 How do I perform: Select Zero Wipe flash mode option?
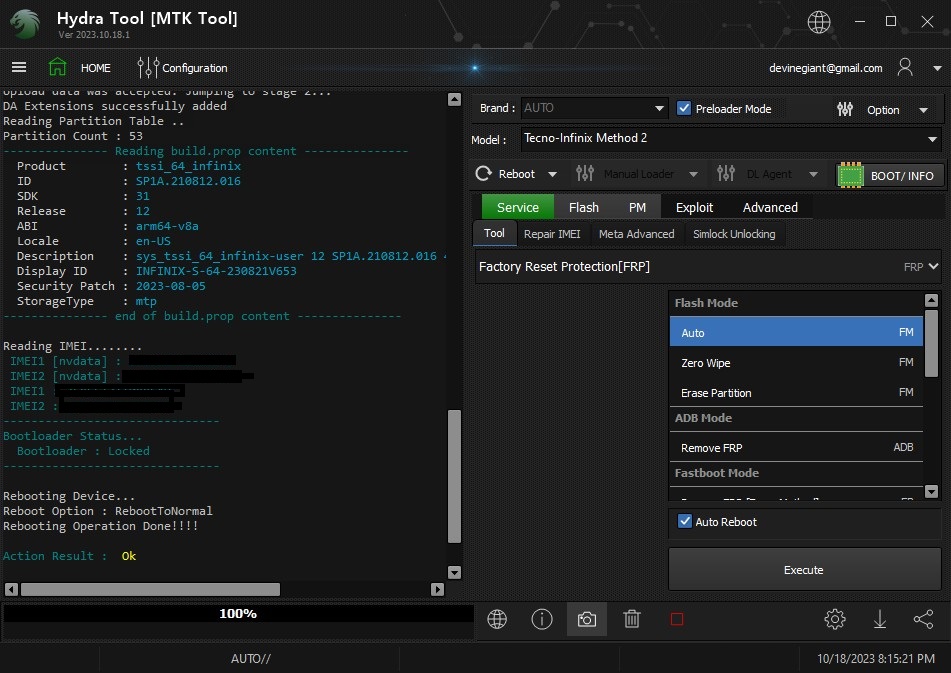[x=796, y=363]
